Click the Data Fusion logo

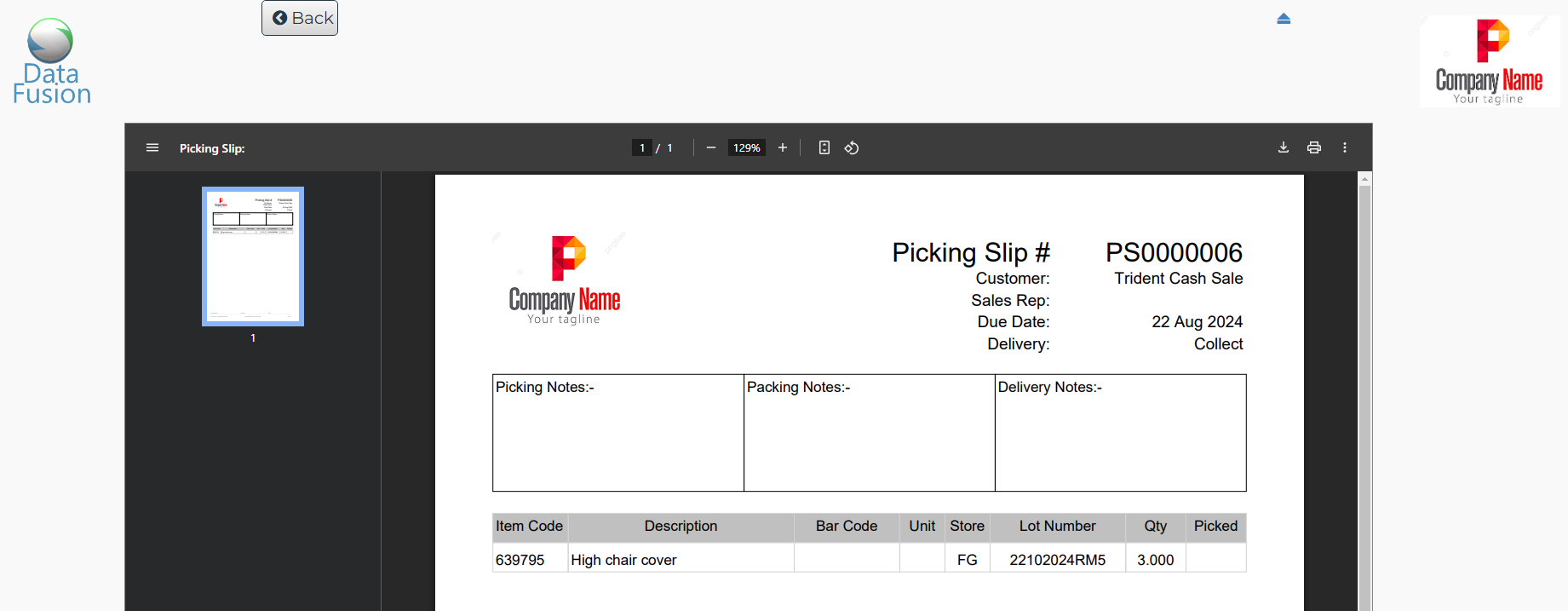point(51,62)
